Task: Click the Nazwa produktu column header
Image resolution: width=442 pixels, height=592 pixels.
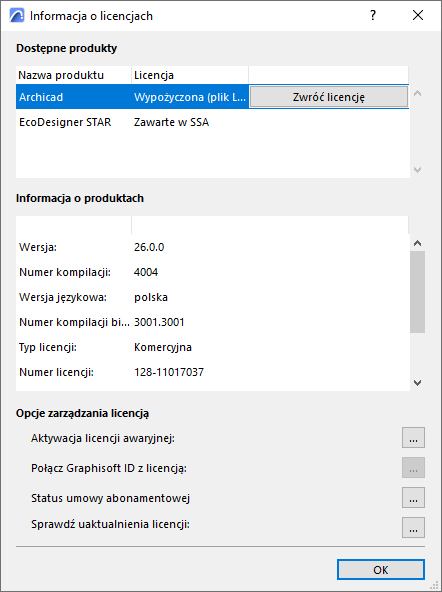Action: 74,75
